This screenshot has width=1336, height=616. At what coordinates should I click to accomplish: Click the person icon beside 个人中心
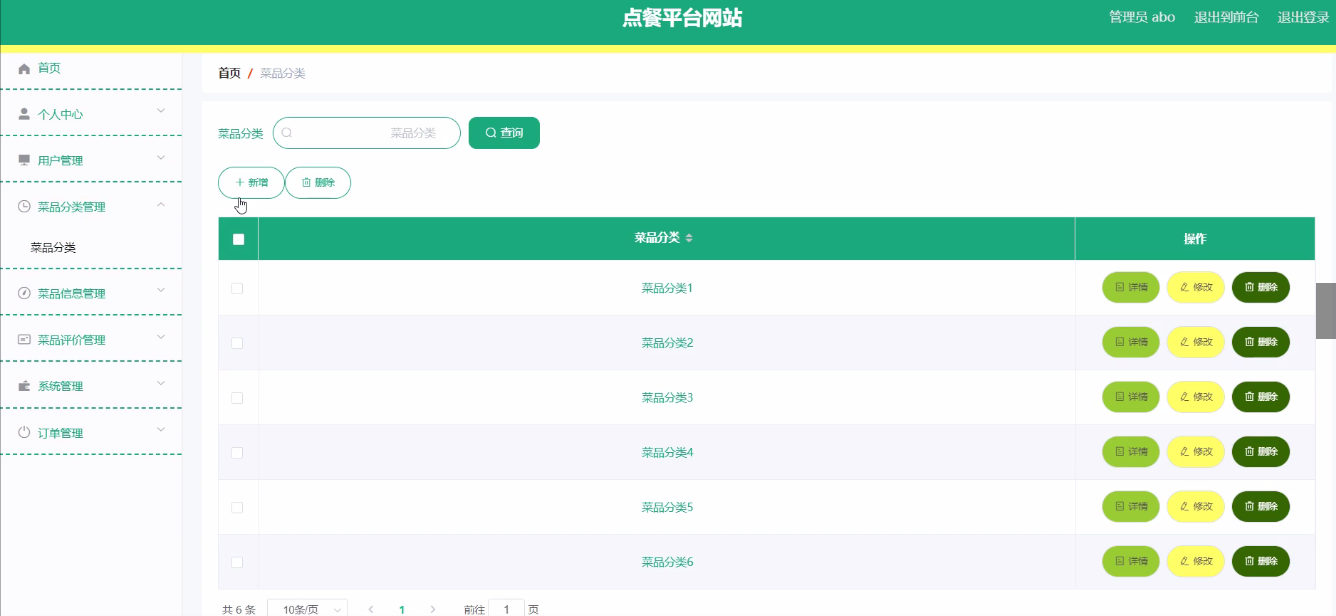24,114
